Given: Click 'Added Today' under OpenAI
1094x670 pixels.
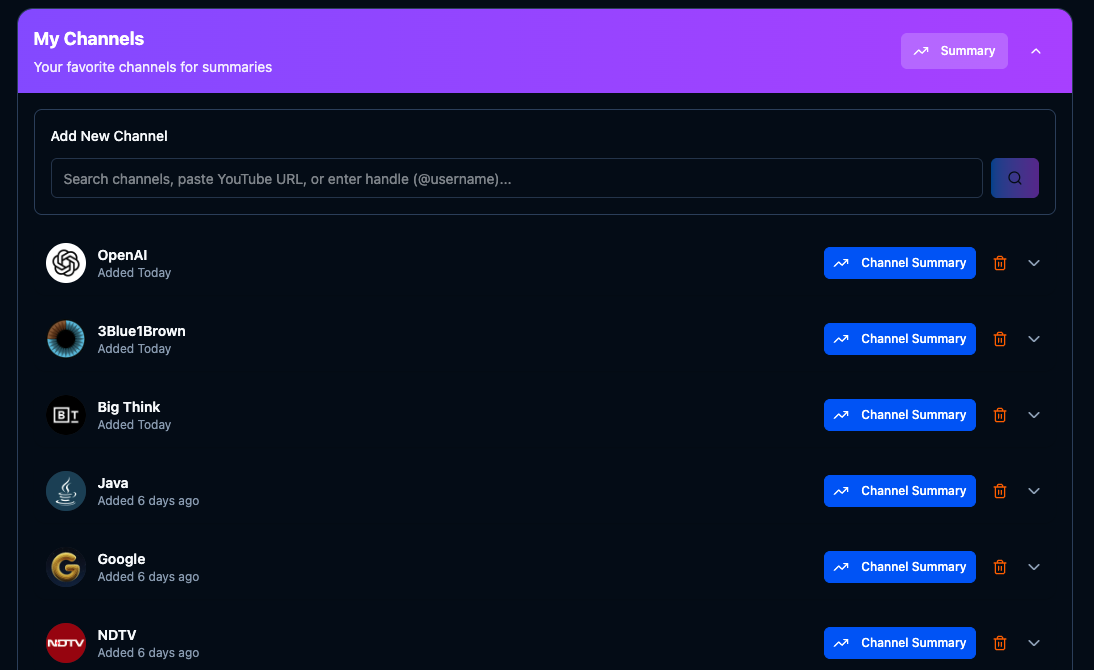Looking at the screenshot, I should pos(134,273).
